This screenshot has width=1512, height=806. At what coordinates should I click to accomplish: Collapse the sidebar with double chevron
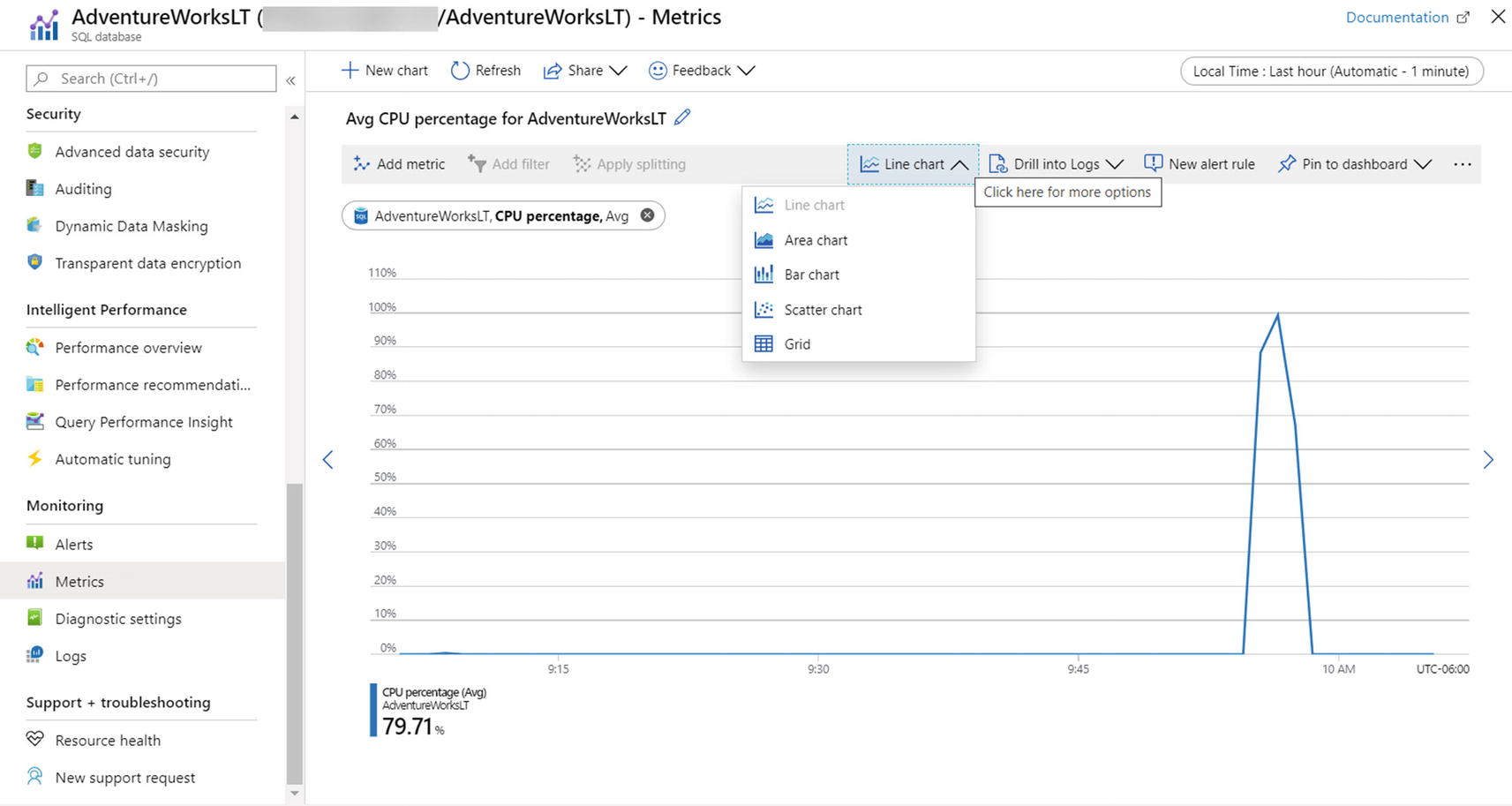(290, 80)
